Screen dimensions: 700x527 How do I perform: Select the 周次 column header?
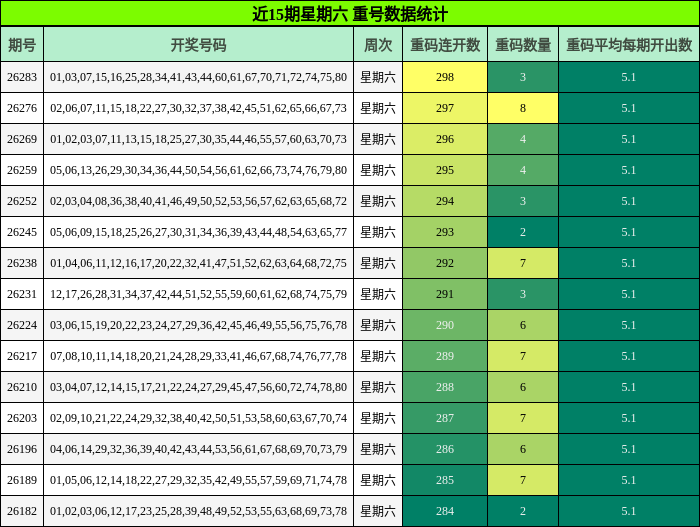coord(378,44)
